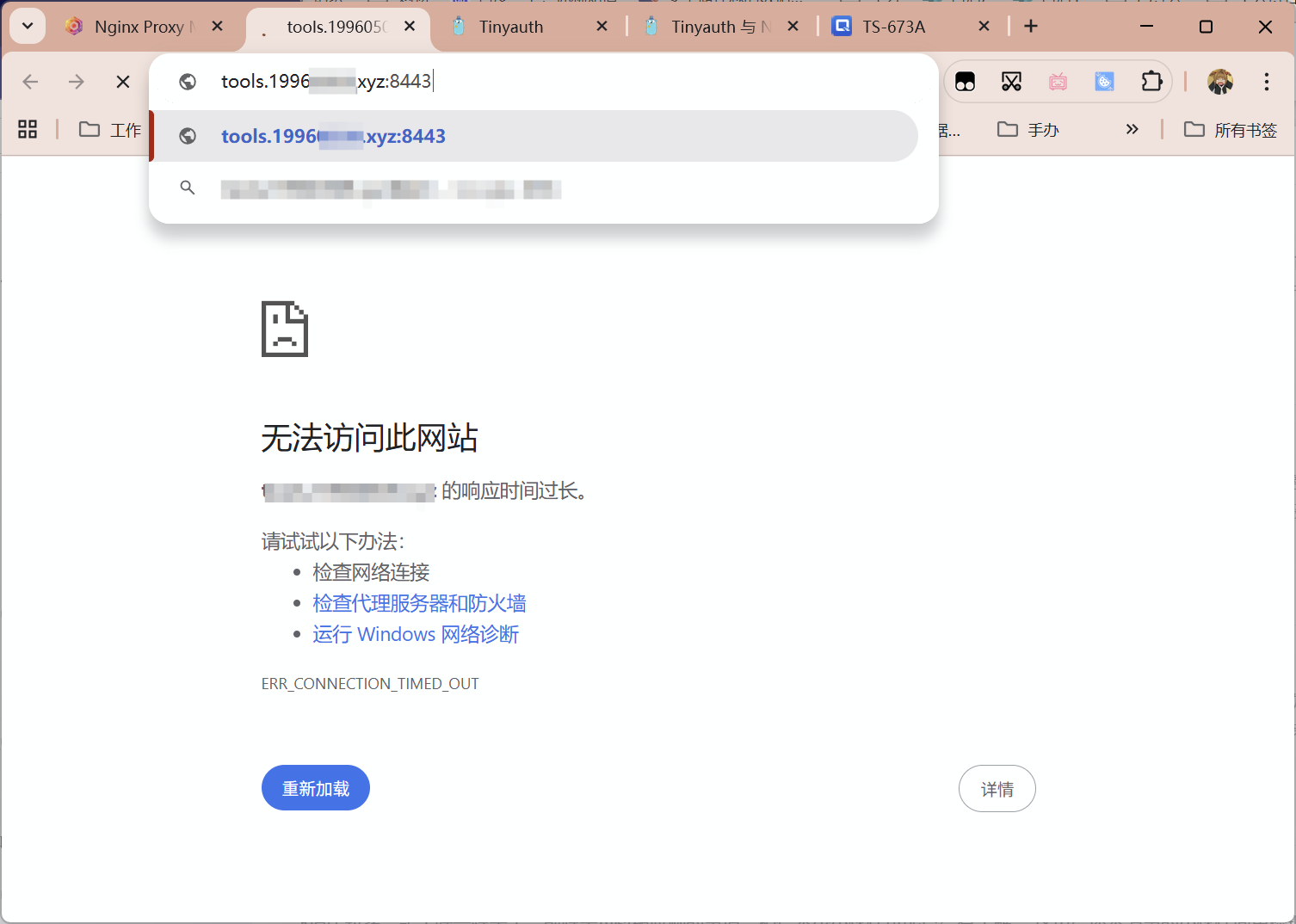Click the blue cookie extension icon
The height and width of the screenshot is (924, 1296).
pos(1104,81)
